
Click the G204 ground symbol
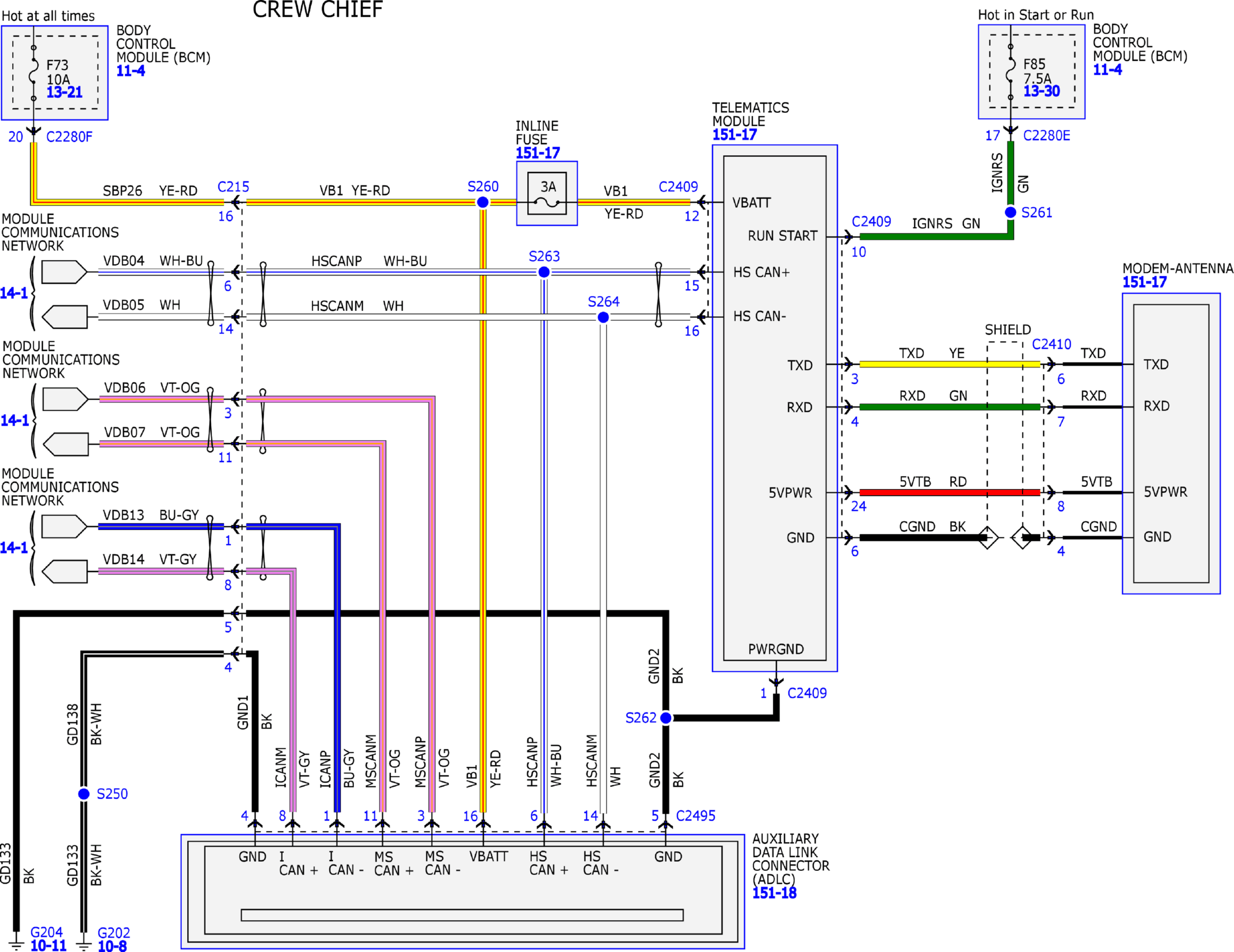(16, 942)
